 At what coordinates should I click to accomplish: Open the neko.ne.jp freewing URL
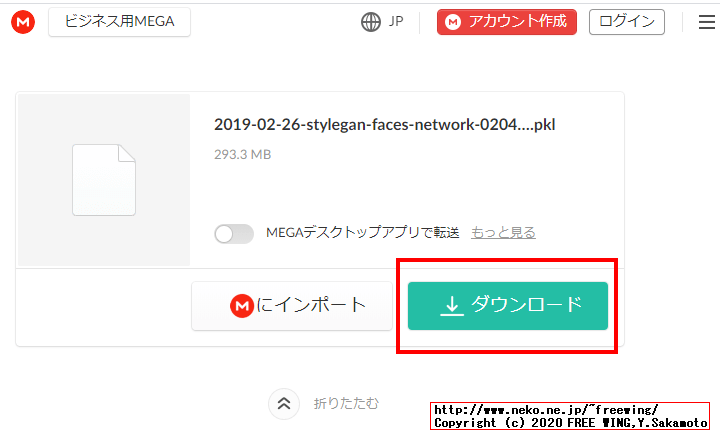(x=546, y=410)
